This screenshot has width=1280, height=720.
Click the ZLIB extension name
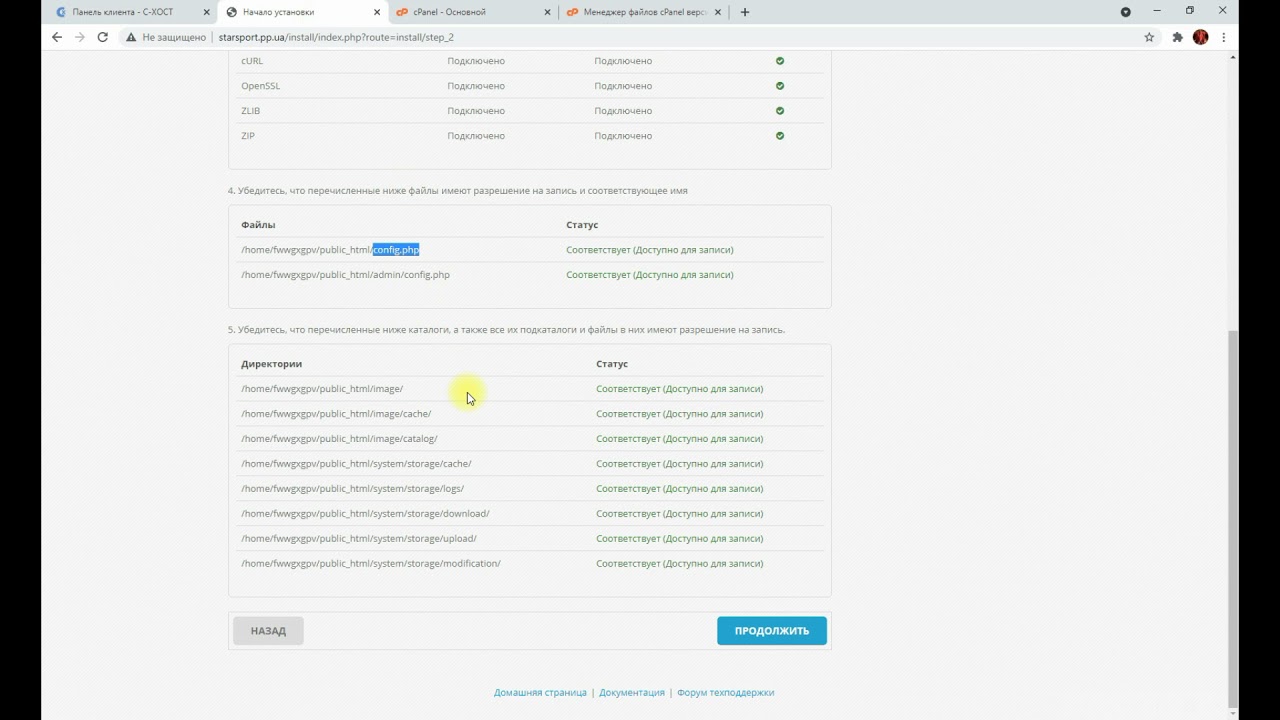[x=250, y=111]
